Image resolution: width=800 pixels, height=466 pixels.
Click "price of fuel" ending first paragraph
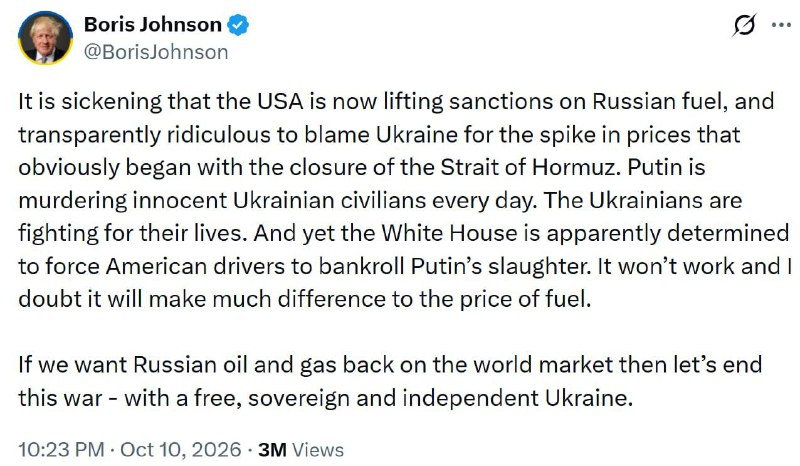coord(526,299)
